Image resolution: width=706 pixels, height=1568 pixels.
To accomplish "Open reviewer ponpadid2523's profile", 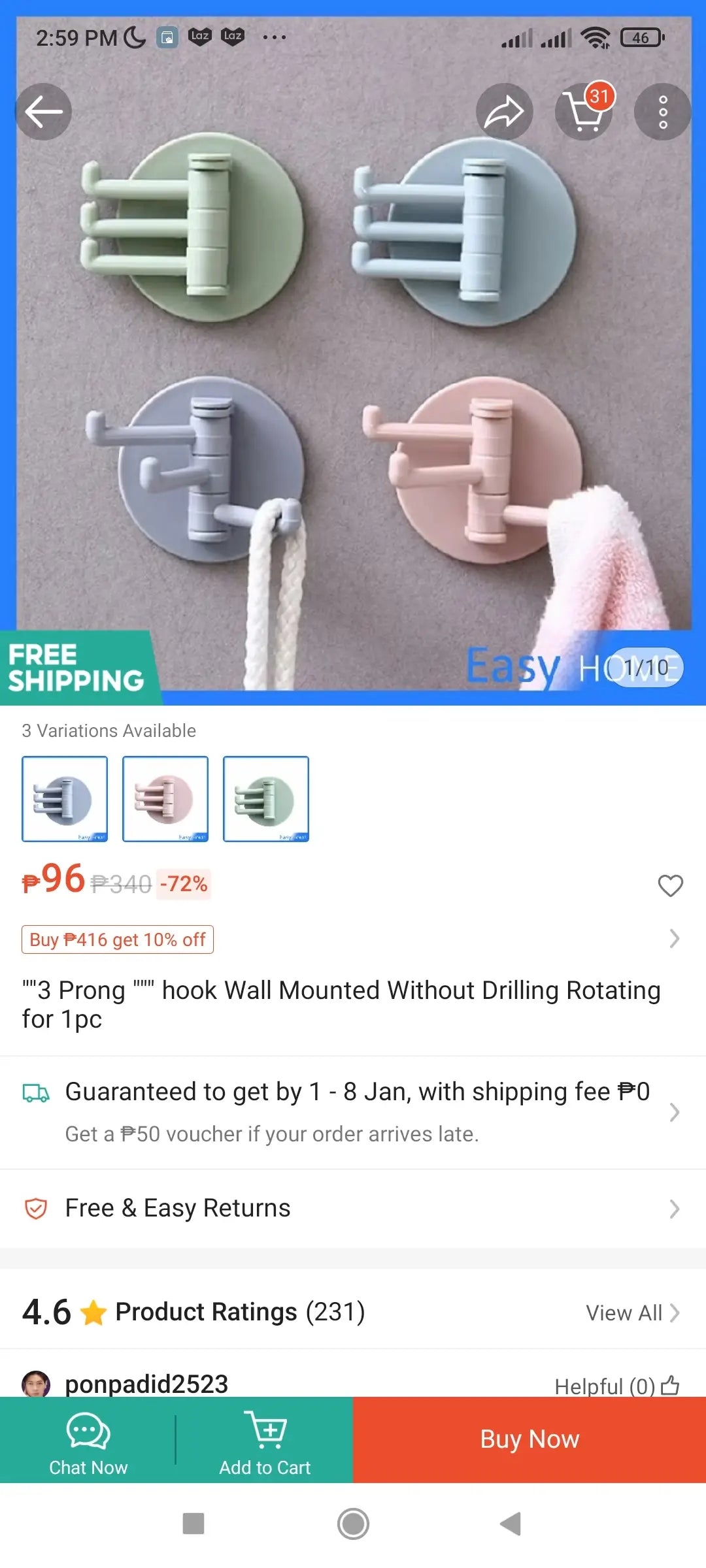I will [x=146, y=1384].
